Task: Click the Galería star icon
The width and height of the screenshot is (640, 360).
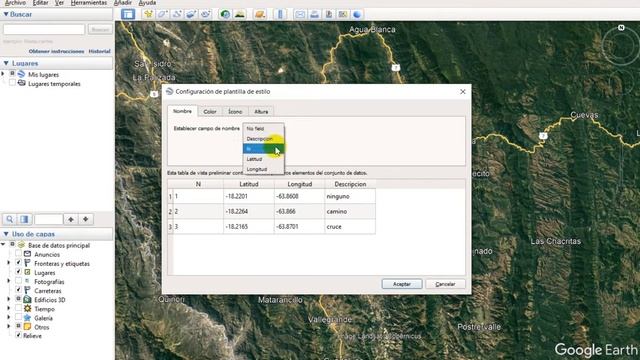Action: (27, 318)
